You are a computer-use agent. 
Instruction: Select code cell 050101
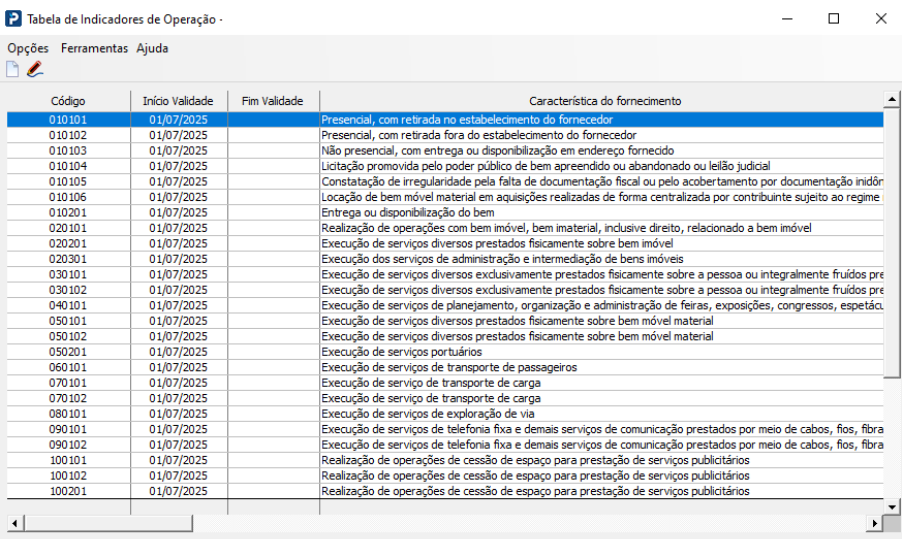click(x=68, y=322)
